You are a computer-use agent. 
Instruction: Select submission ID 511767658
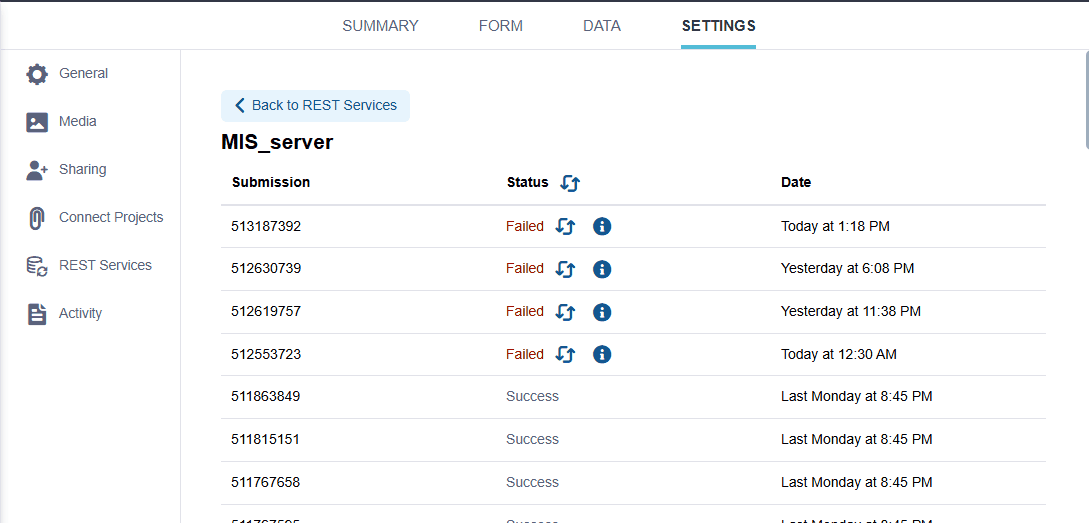(266, 482)
